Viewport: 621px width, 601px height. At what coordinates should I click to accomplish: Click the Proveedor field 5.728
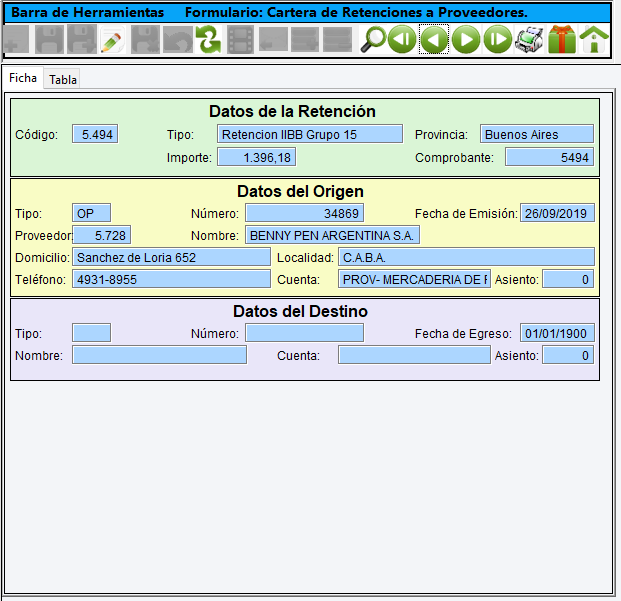(x=102, y=235)
